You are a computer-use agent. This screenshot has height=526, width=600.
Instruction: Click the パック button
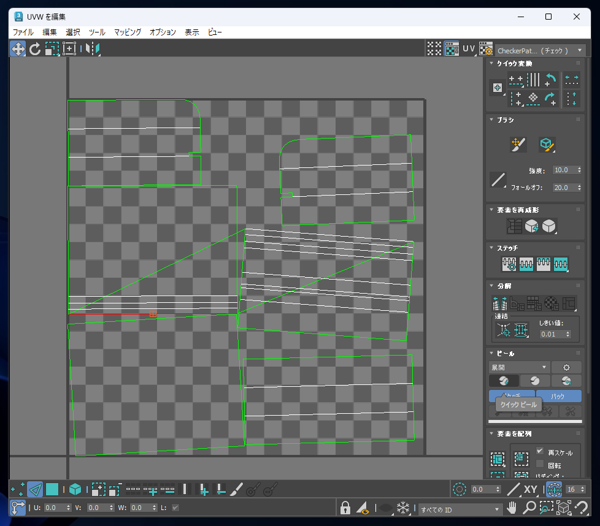(x=558, y=396)
